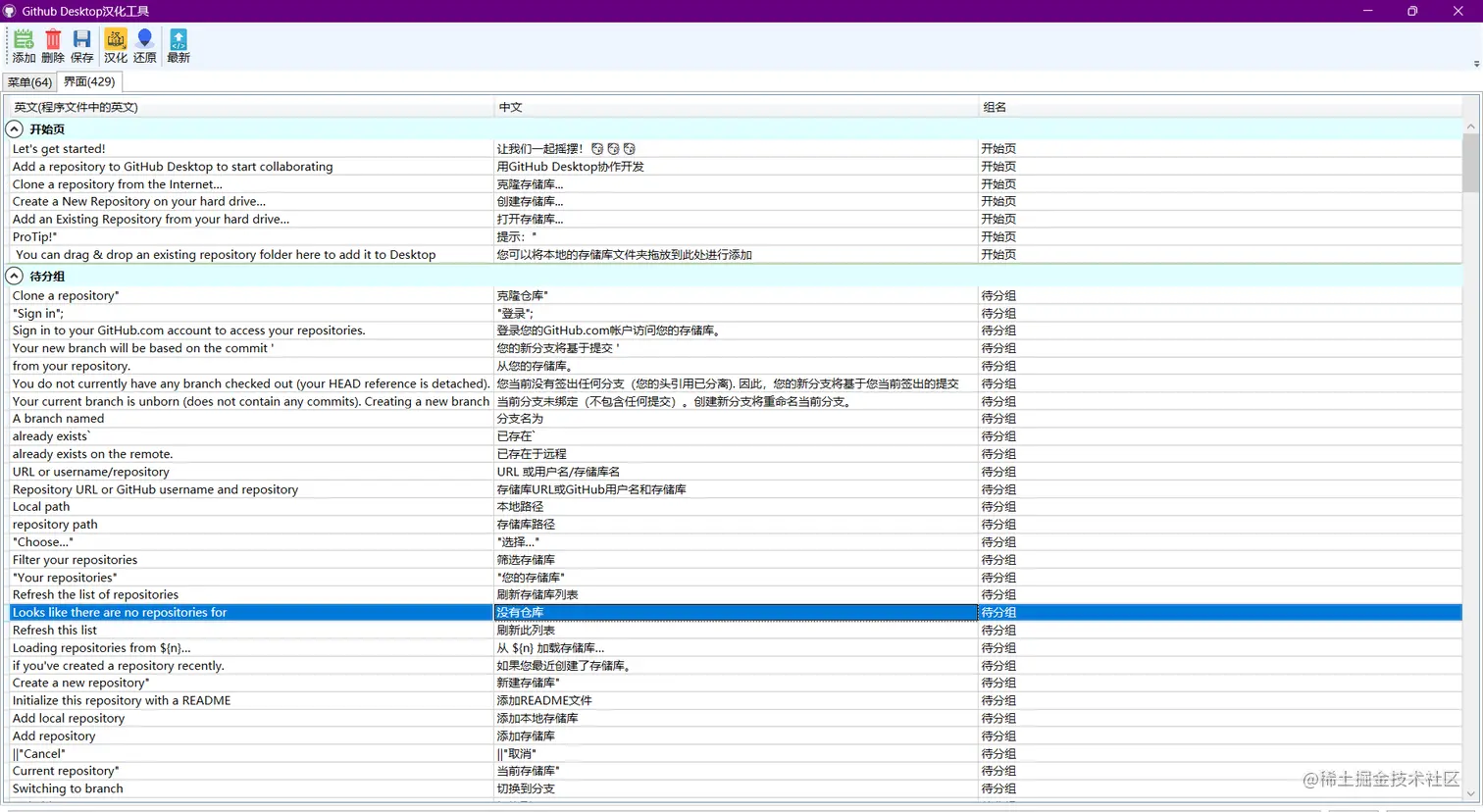Image resolution: width=1483 pixels, height=812 pixels.
Task: Select the ProTip!" row
Action: pos(736,236)
